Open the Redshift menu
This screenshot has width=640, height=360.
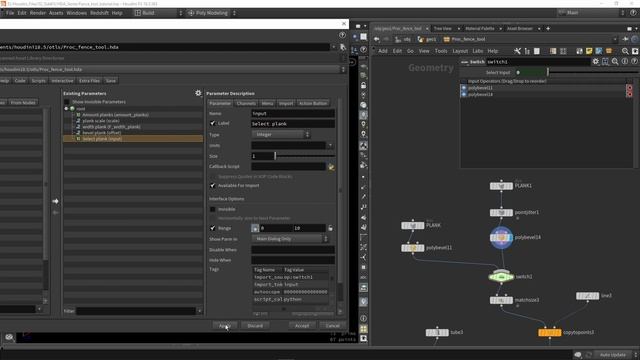[x=99, y=13]
